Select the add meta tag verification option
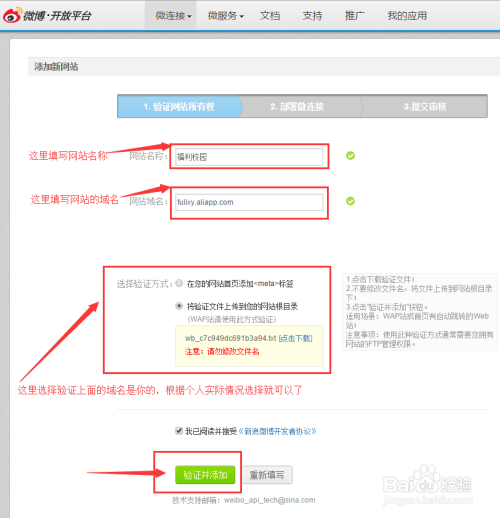This screenshot has height=518, width=500. [179, 283]
